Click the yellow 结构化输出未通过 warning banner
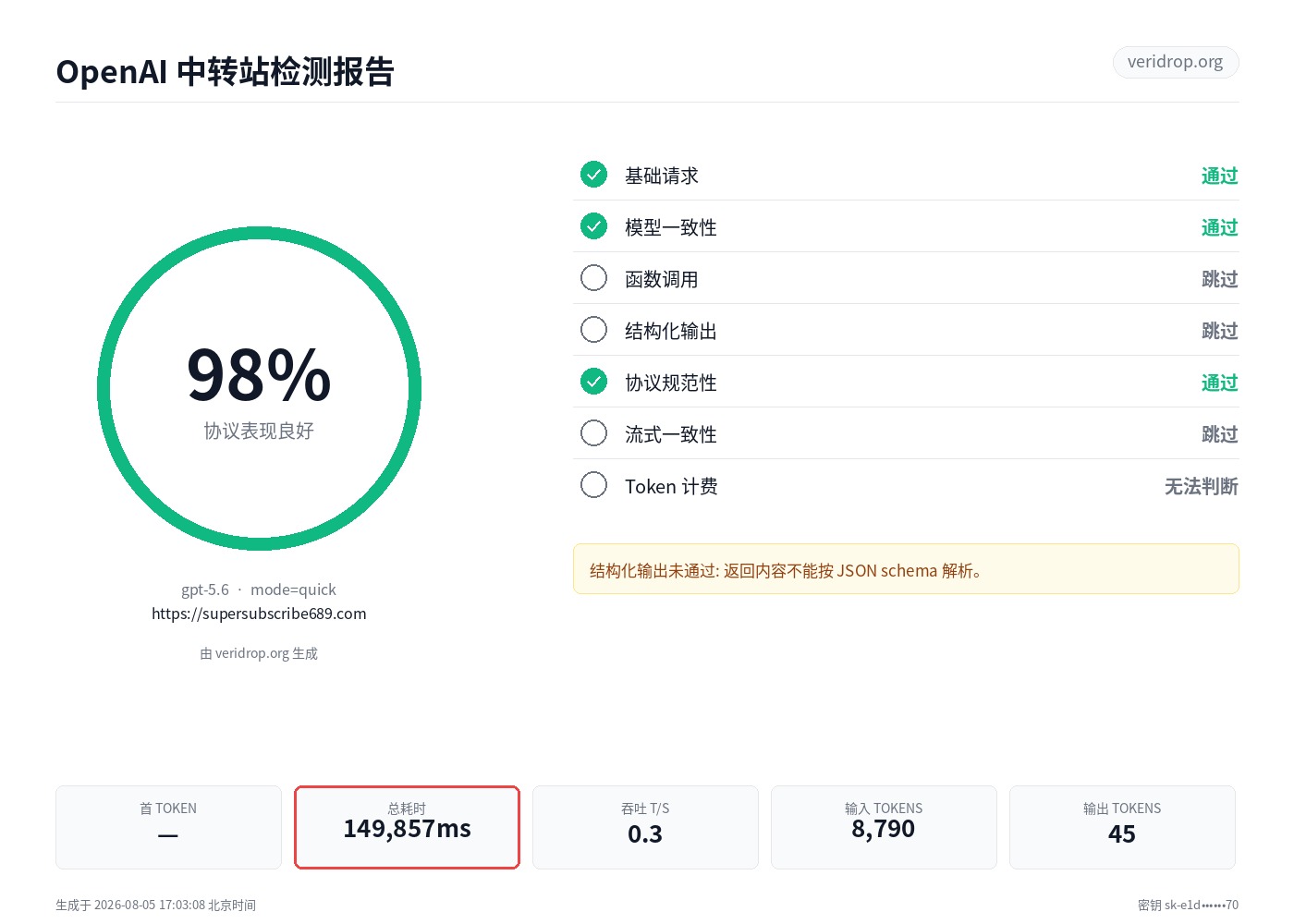Image resolution: width=1294 pixels, height=924 pixels. (906, 569)
